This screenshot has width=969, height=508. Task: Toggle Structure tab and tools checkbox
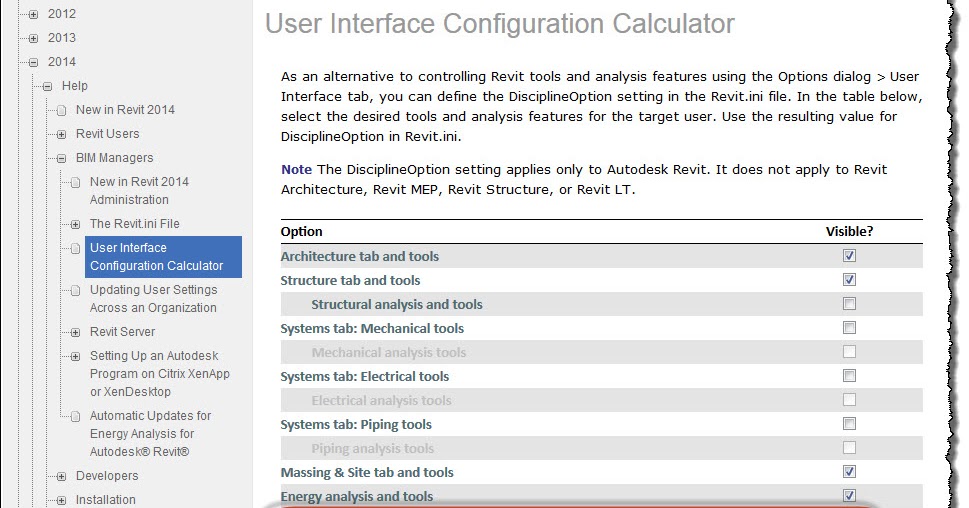(x=849, y=280)
